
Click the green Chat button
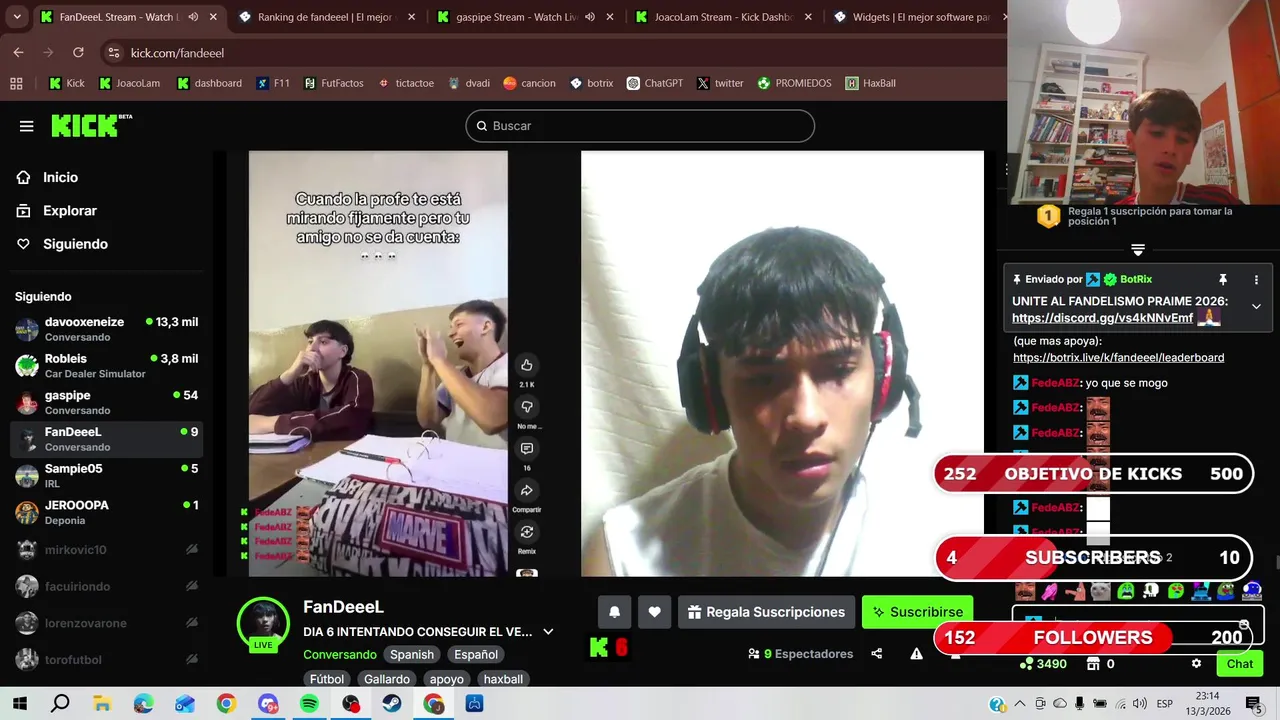point(1239,664)
